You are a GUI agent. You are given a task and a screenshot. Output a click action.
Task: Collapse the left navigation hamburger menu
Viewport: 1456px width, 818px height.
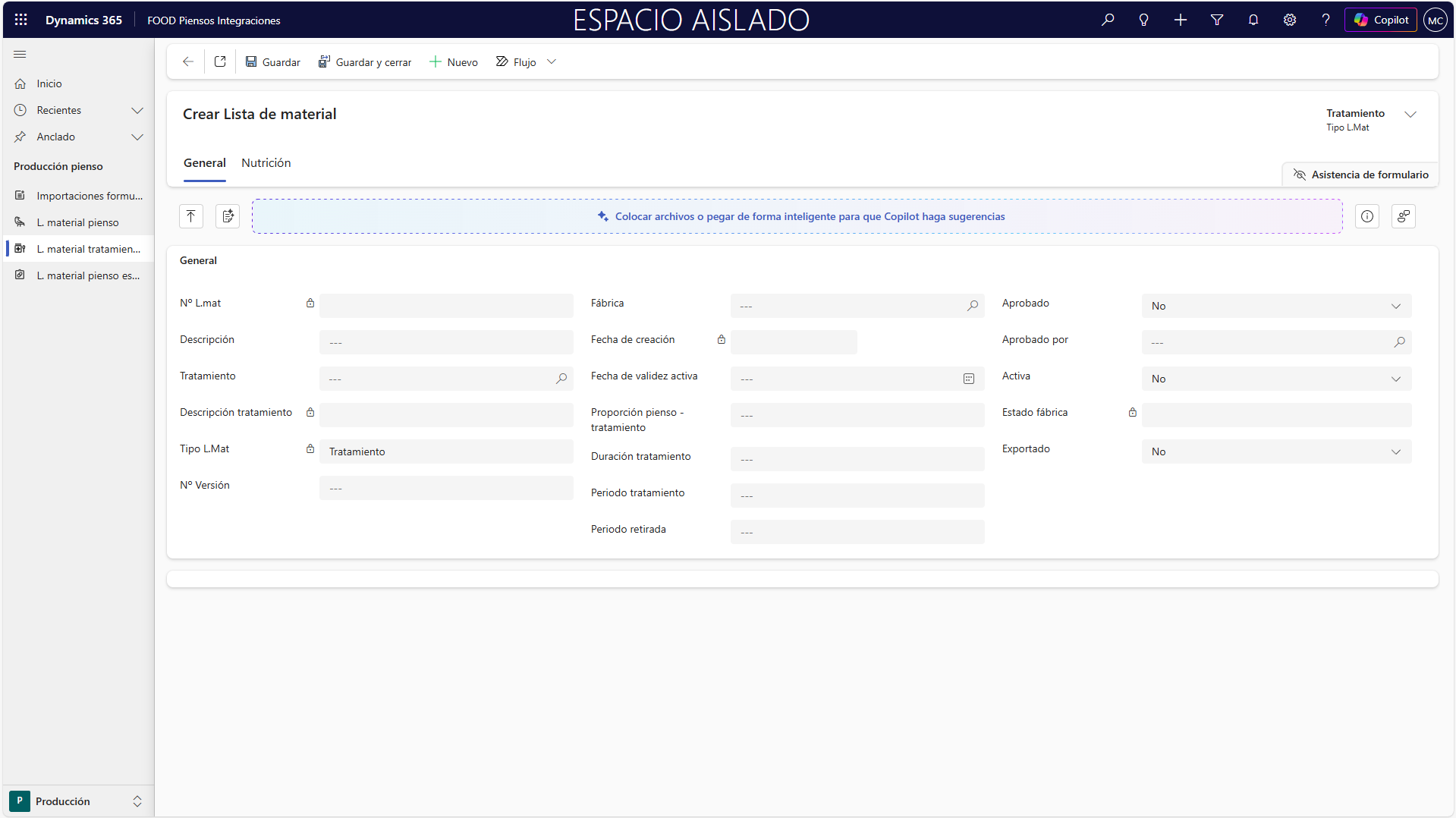point(20,55)
